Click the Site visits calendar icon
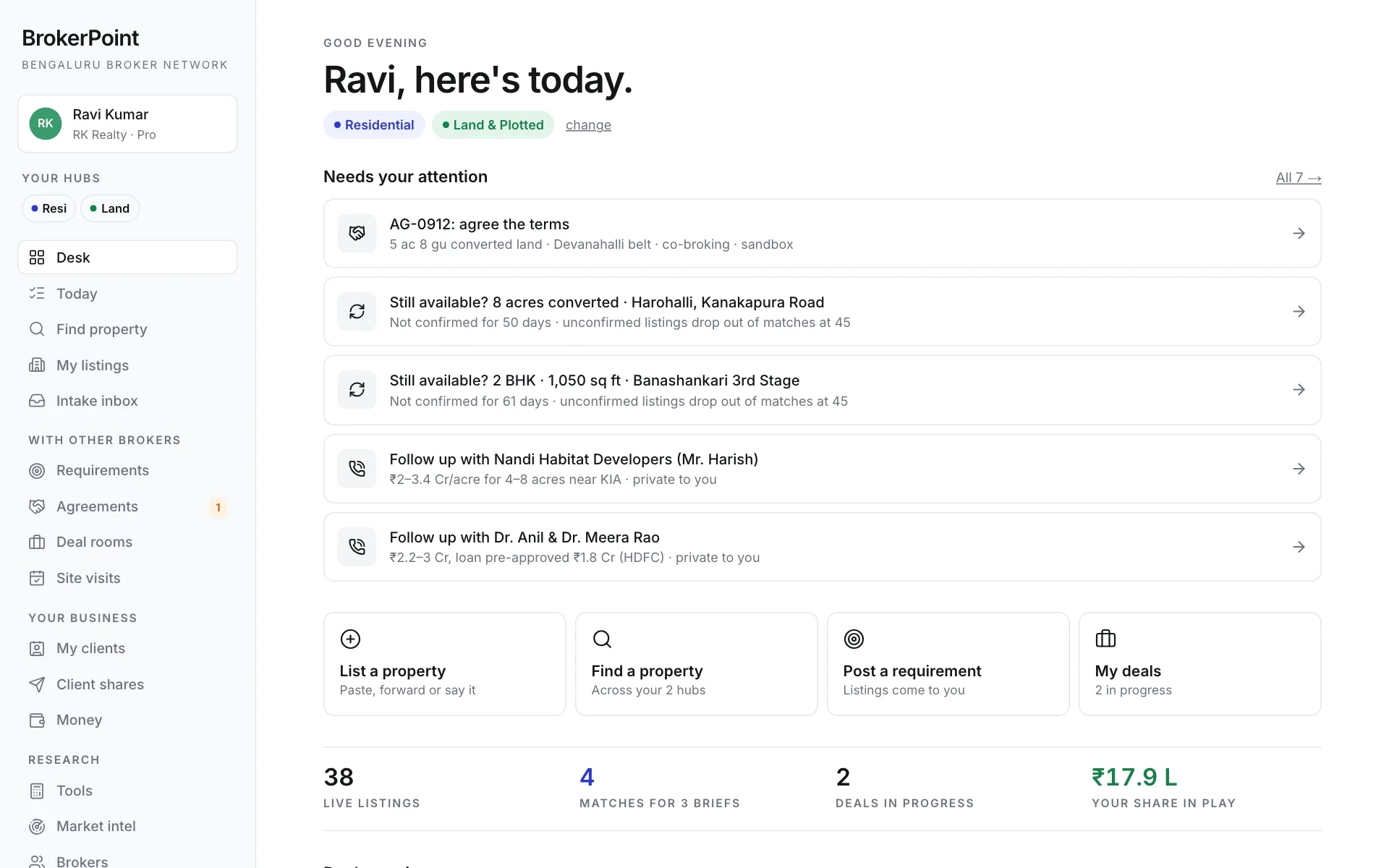This screenshot has height=868, width=1389. click(37, 578)
